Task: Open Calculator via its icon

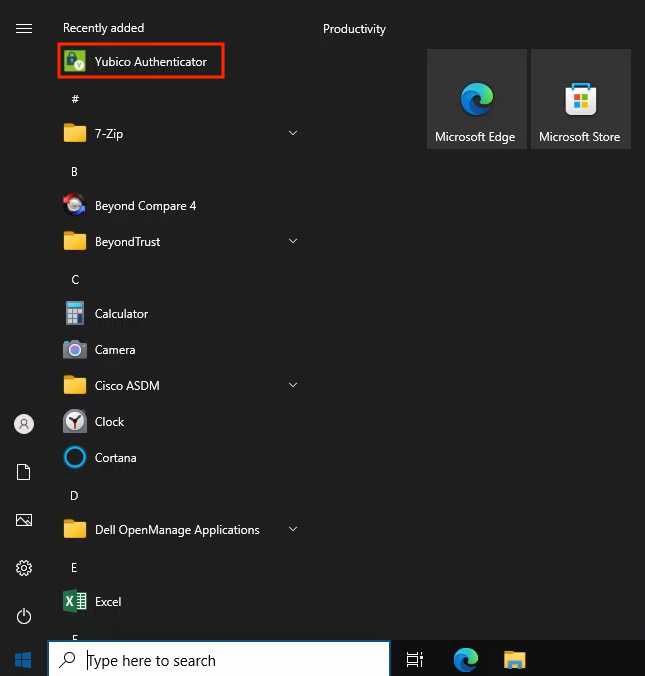Action: pos(75,313)
